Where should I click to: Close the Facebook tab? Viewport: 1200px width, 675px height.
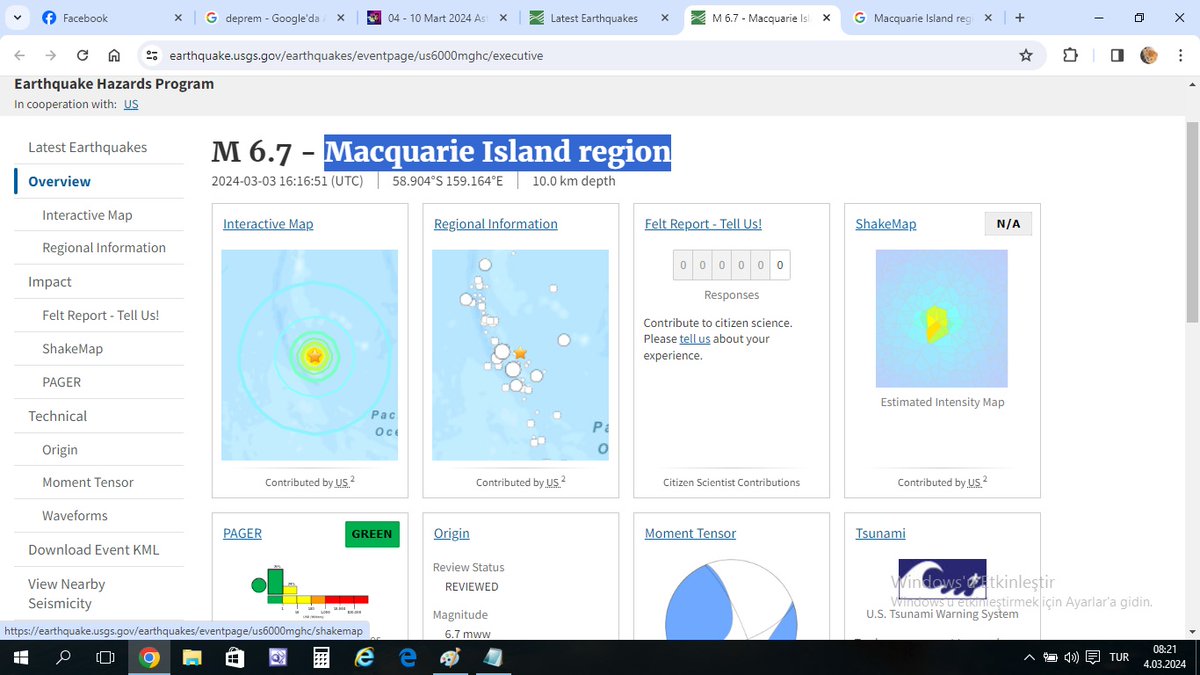point(178,18)
